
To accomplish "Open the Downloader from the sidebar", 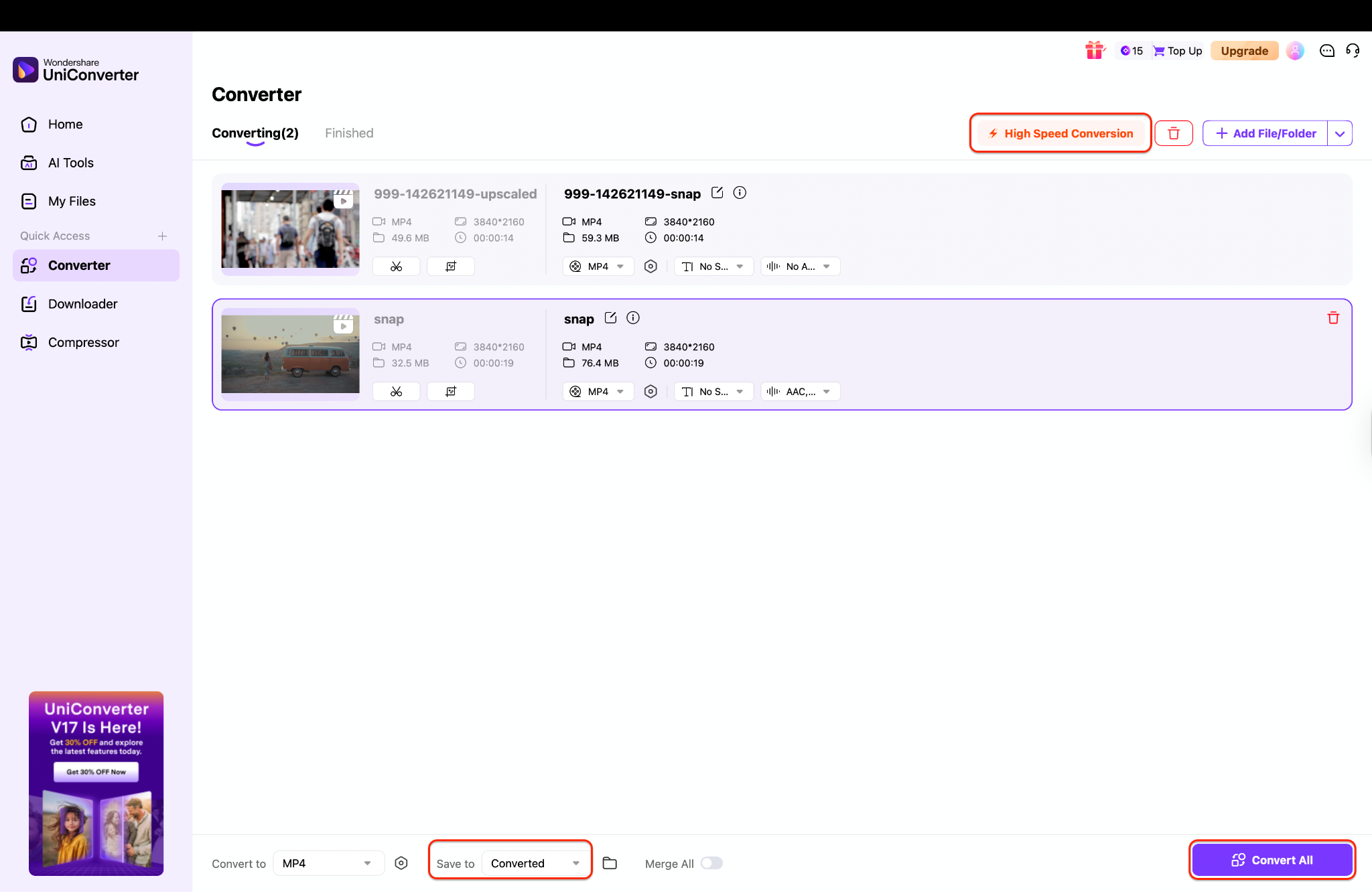I will pos(82,303).
